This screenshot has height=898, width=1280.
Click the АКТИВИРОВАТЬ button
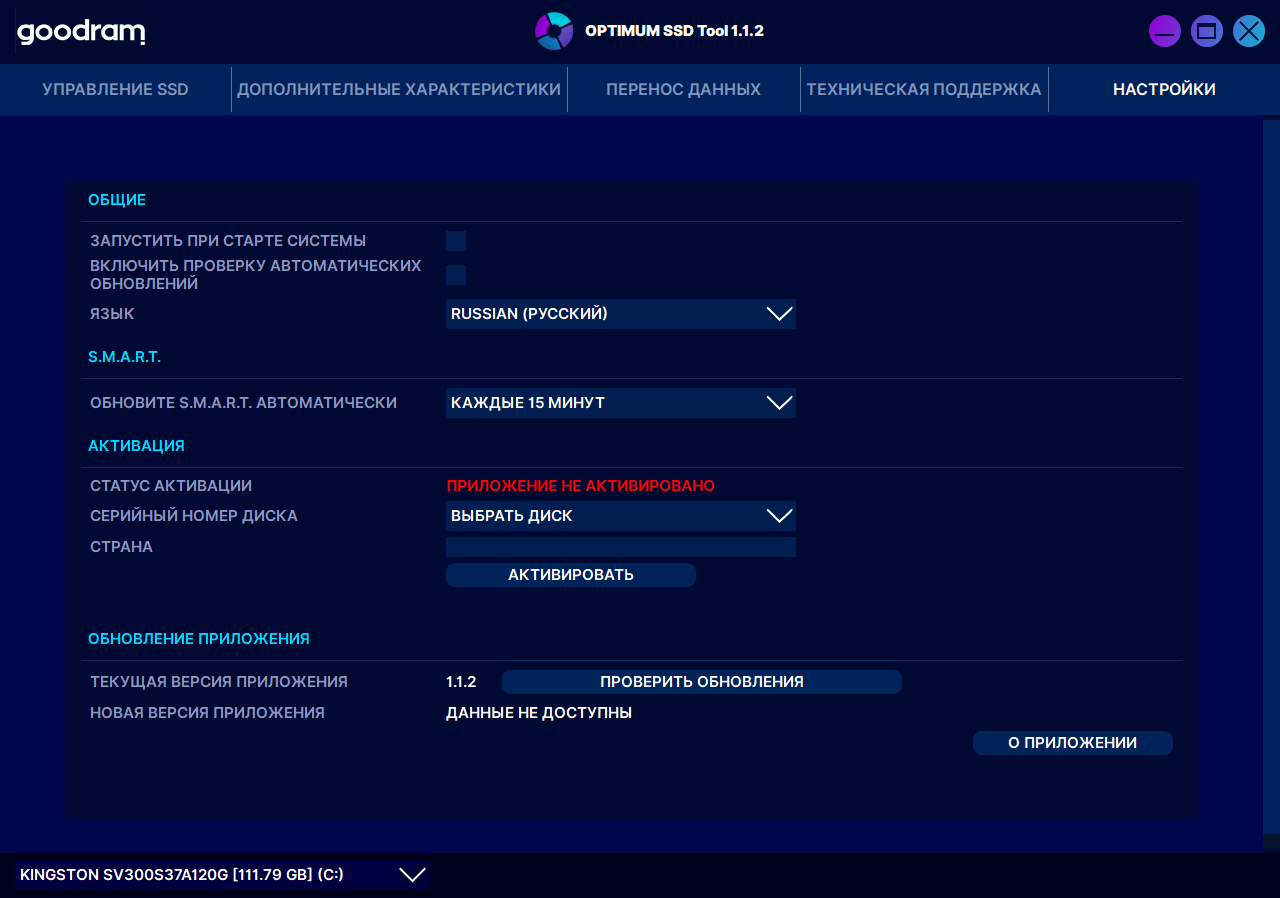571,575
